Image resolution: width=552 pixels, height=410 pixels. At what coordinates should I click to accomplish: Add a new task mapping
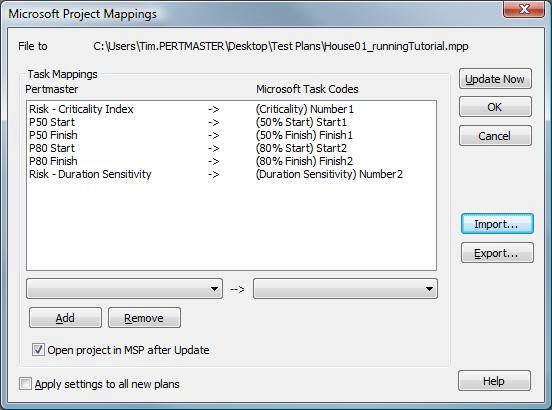coord(65,318)
